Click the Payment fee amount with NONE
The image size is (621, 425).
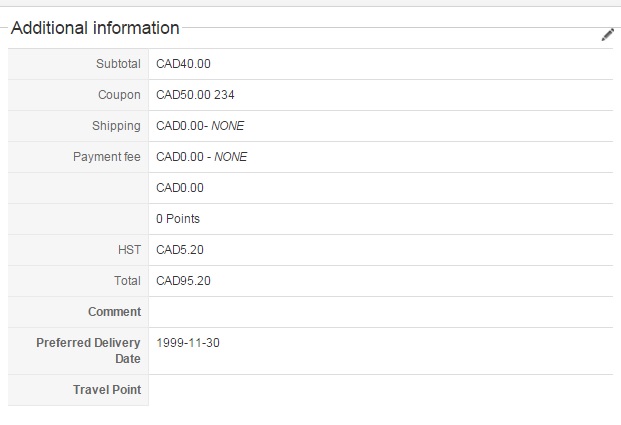pos(201,157)
